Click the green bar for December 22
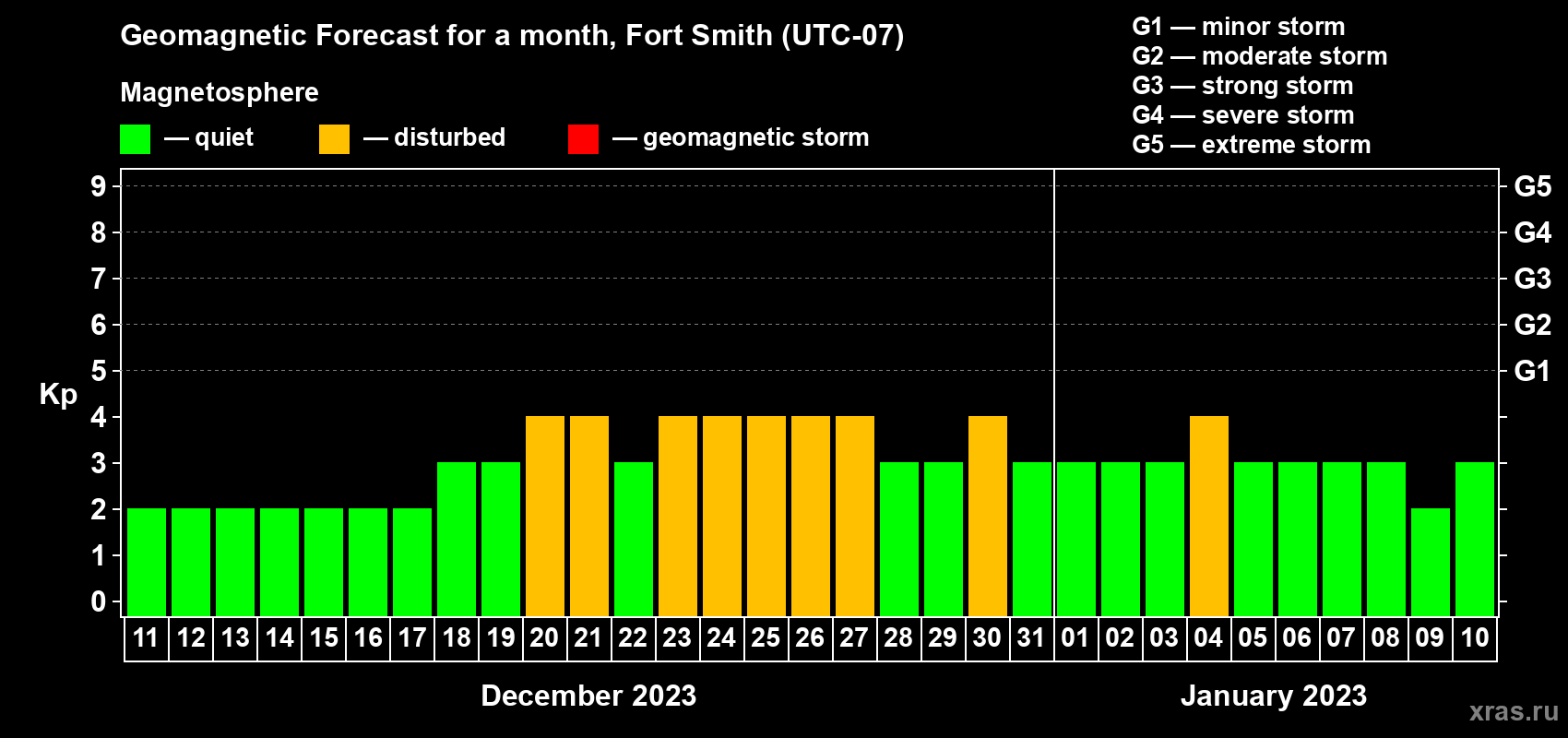 point(634,539)
